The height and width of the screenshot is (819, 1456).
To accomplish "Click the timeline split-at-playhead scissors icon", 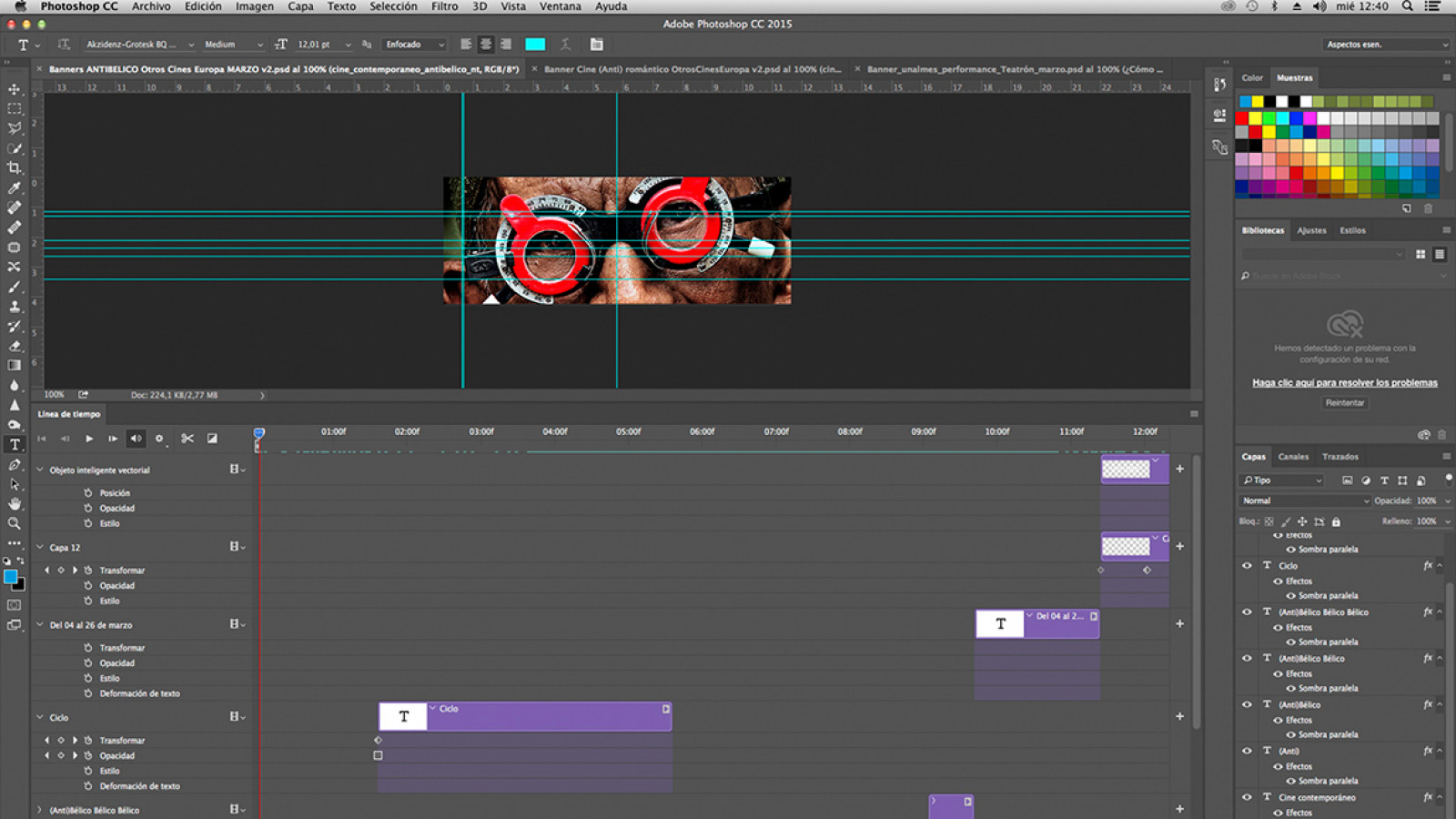I will point(187,439).
